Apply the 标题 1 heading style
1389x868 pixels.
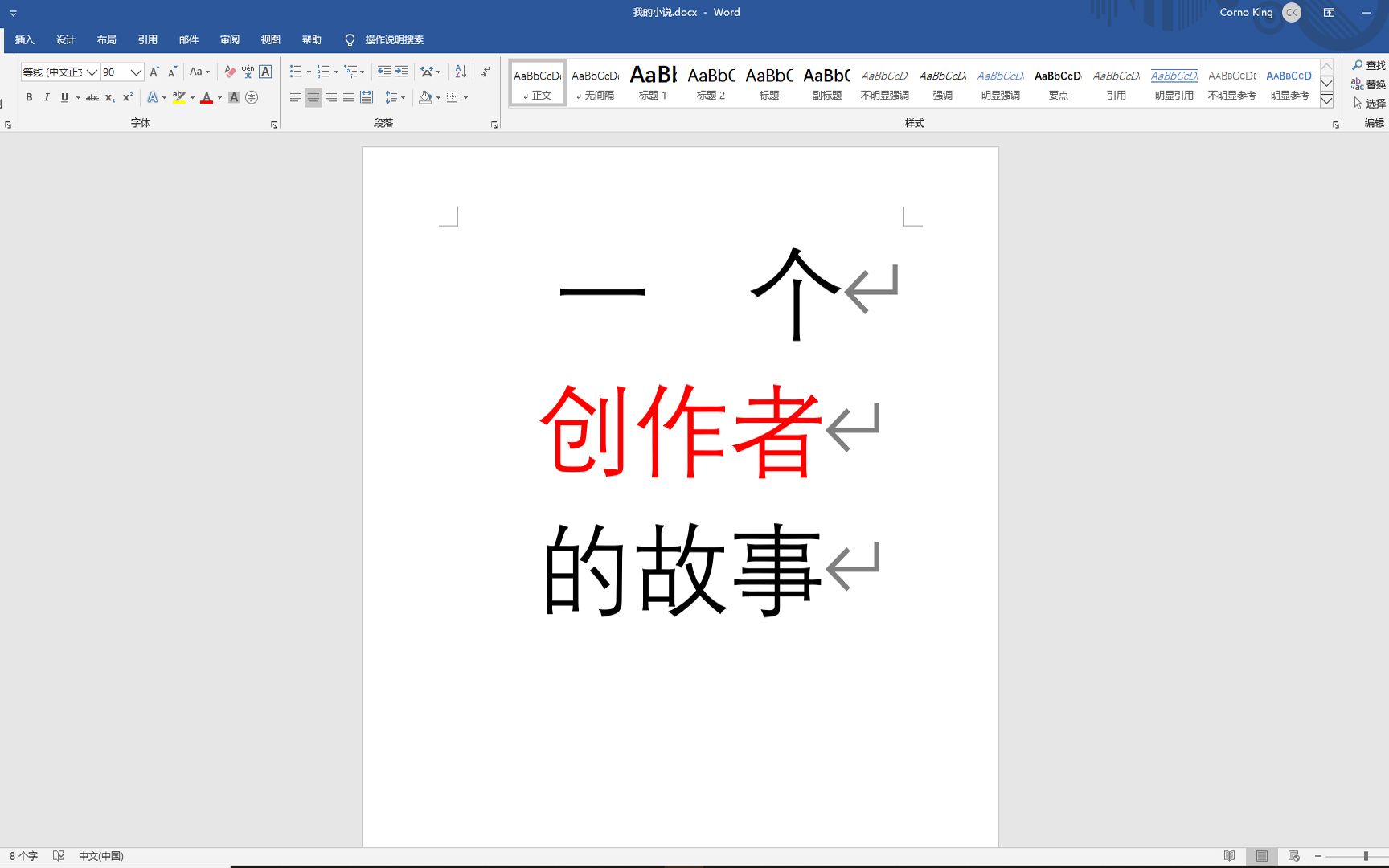click(654, 83)
